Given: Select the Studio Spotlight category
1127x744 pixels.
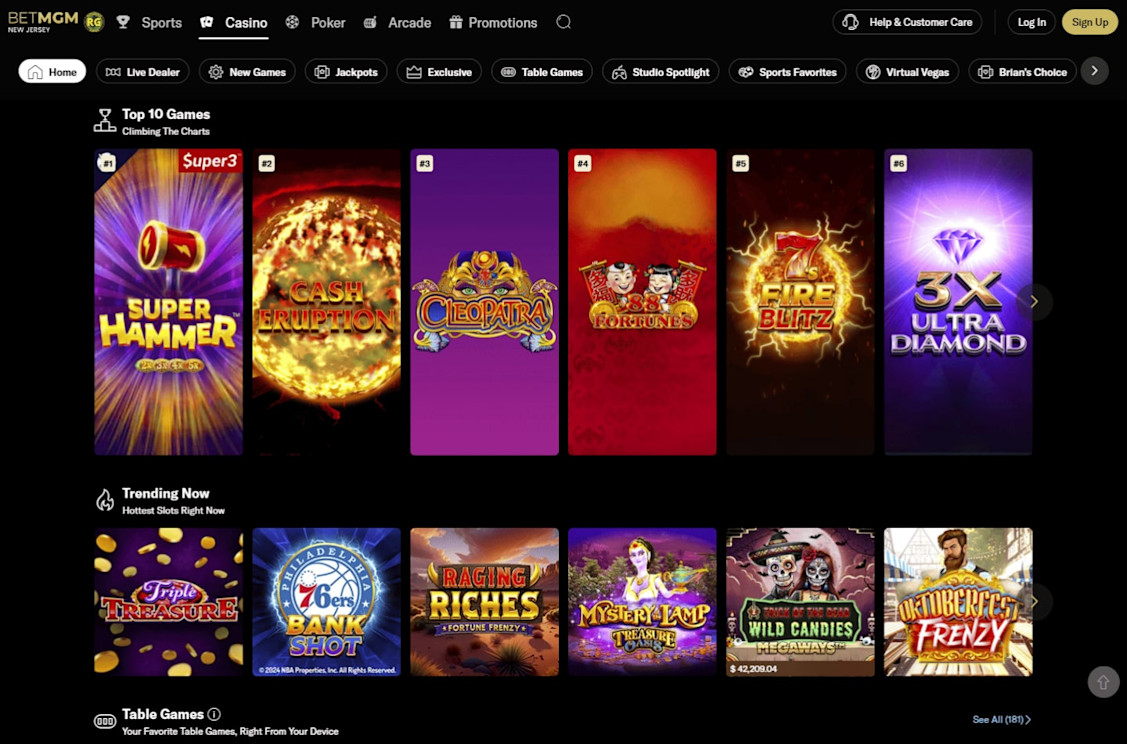Looking at the screenshot, I should point(661,71).
